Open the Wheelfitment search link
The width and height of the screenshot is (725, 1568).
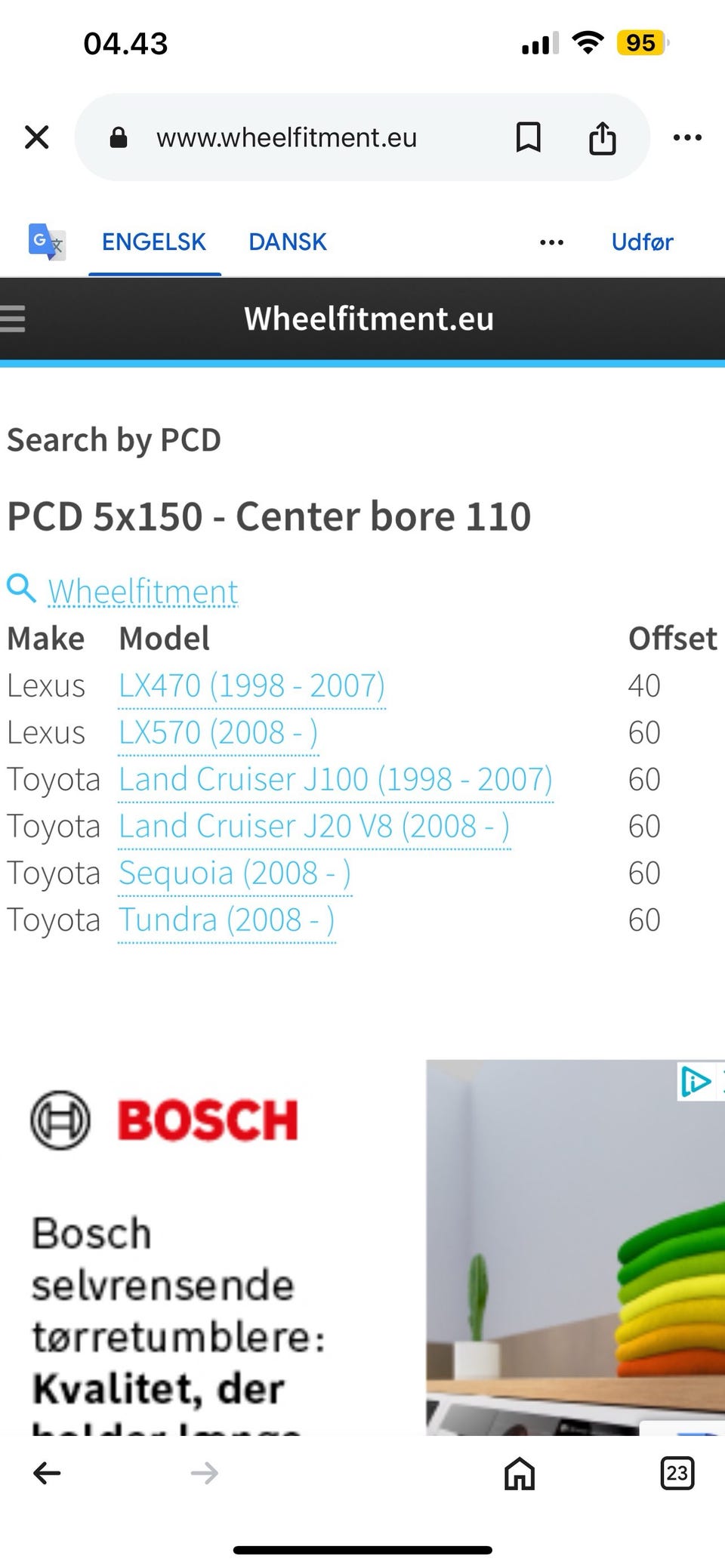143,591
